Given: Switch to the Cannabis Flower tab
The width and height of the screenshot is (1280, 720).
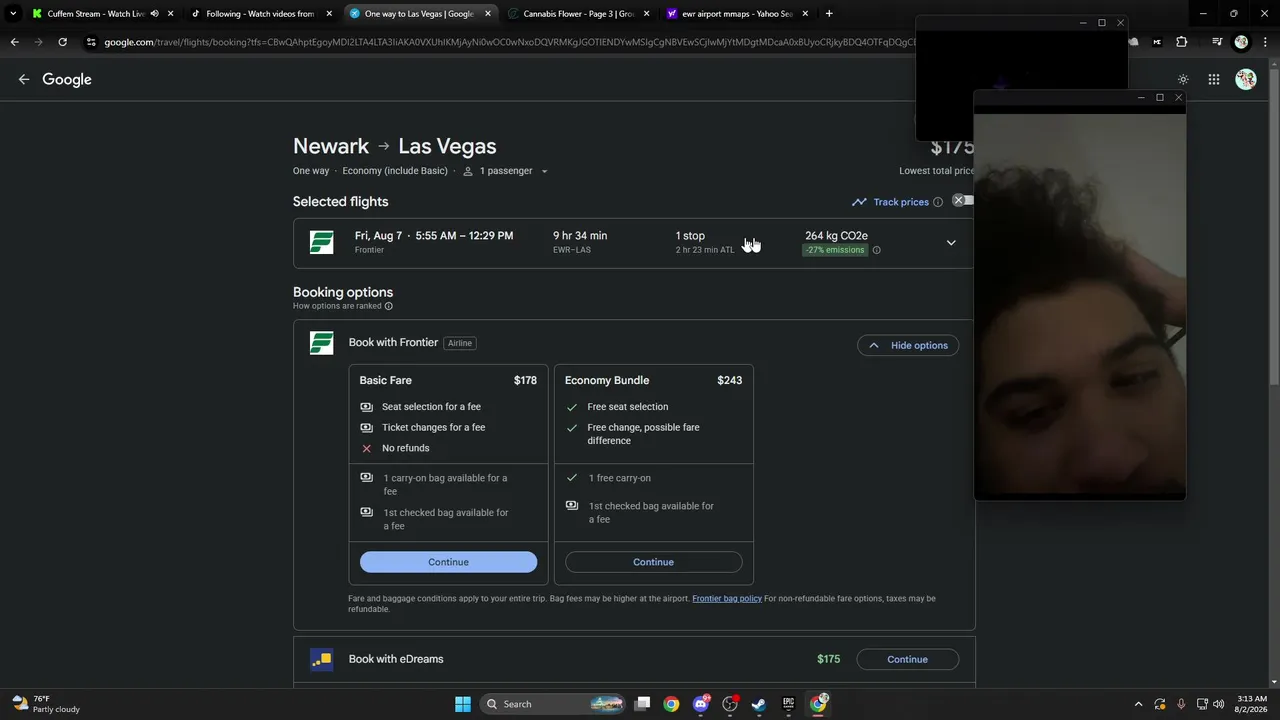Looking at the screenshot, I should pyautogui.click(x=579, y=14).
